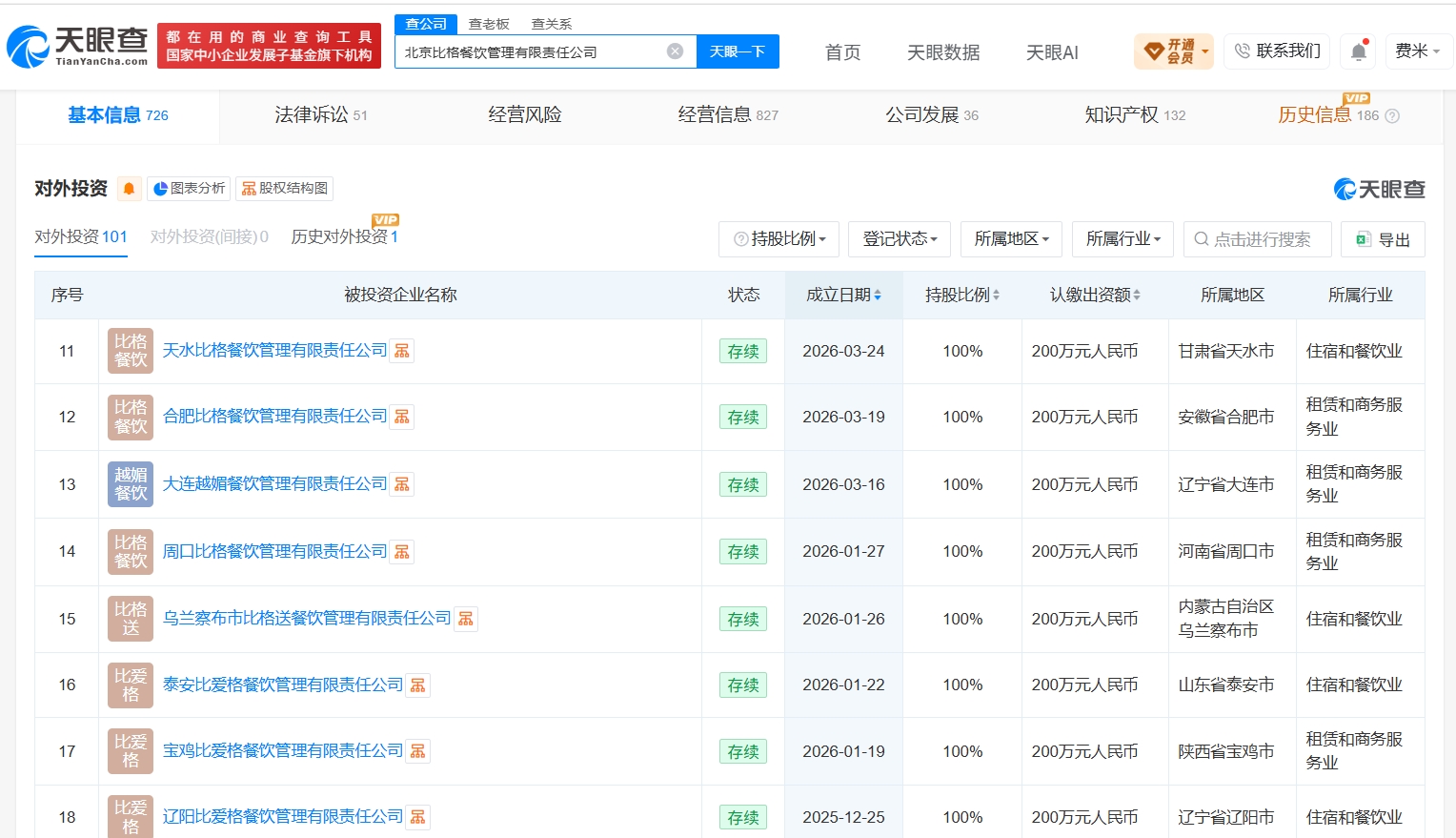Viewport: 1456px width, 838px height.
Task: Open 合肥比格餐饮管理有限责任公司 company link
Action: 274,417
